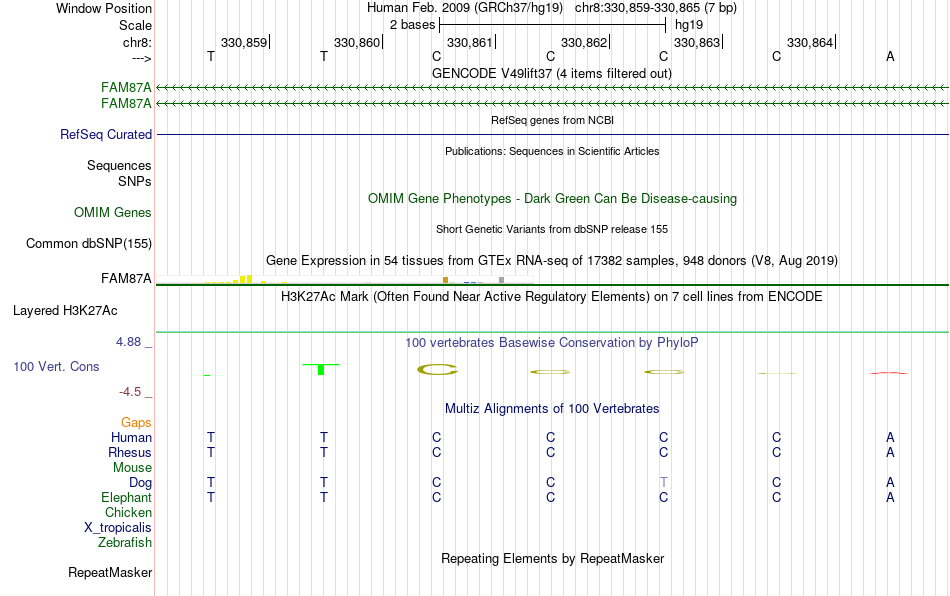Click the RefSeq Curated intron line
The image size is (950, 596).
[553, 134]
